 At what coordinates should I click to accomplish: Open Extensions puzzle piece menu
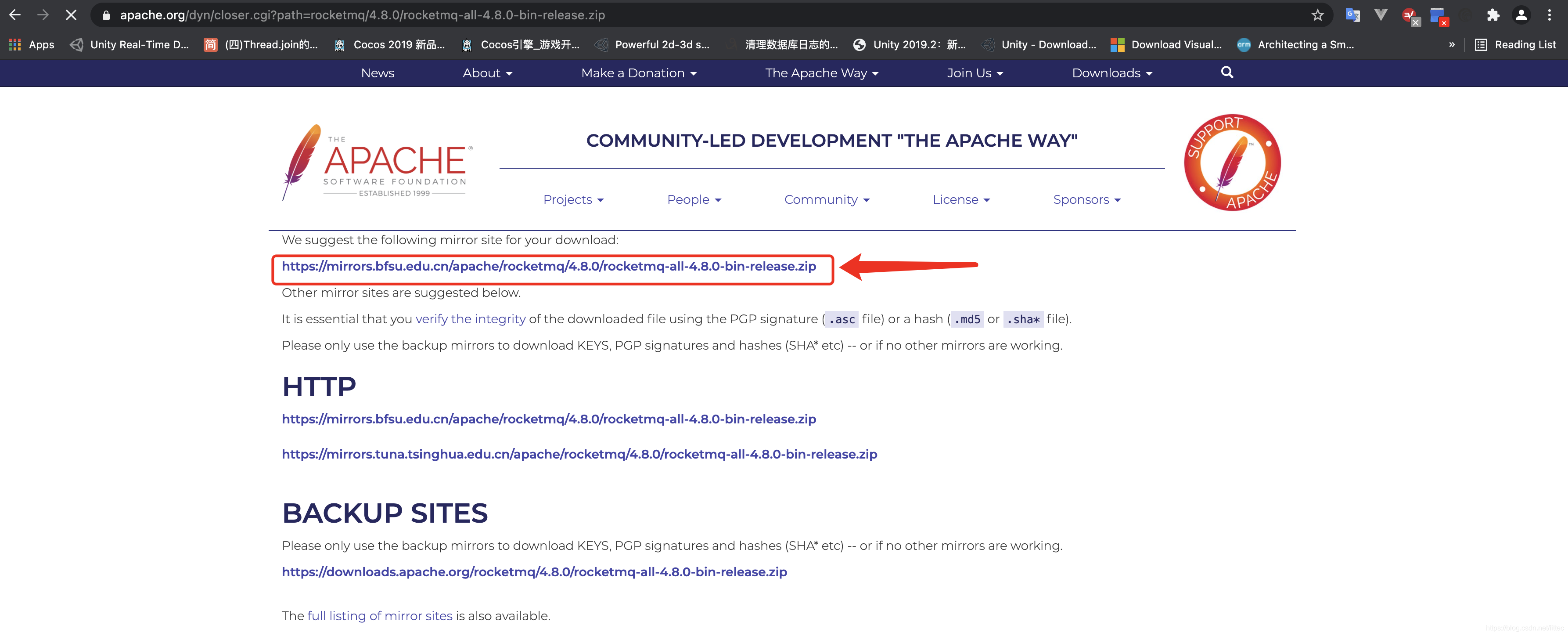click(1492, 14)
